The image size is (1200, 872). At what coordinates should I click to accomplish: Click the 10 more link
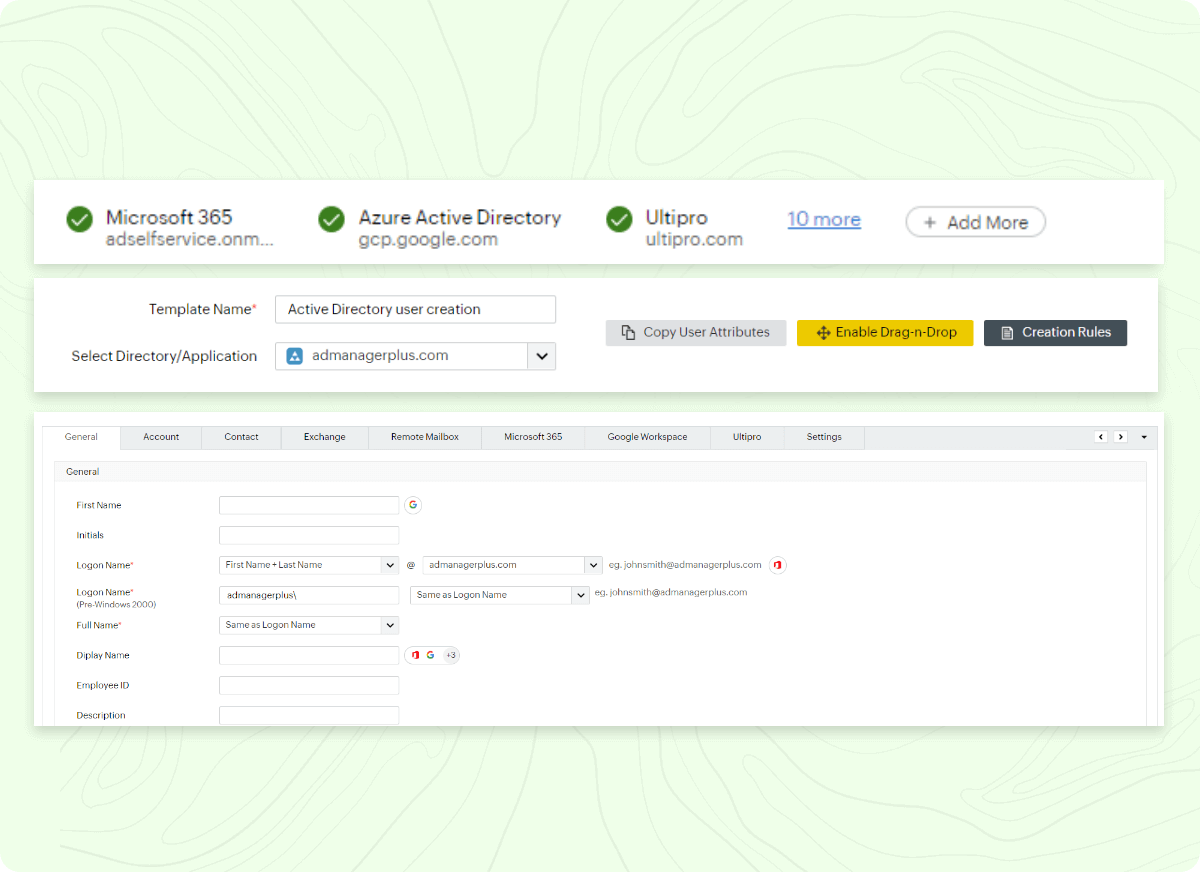[x=823, y=219]
